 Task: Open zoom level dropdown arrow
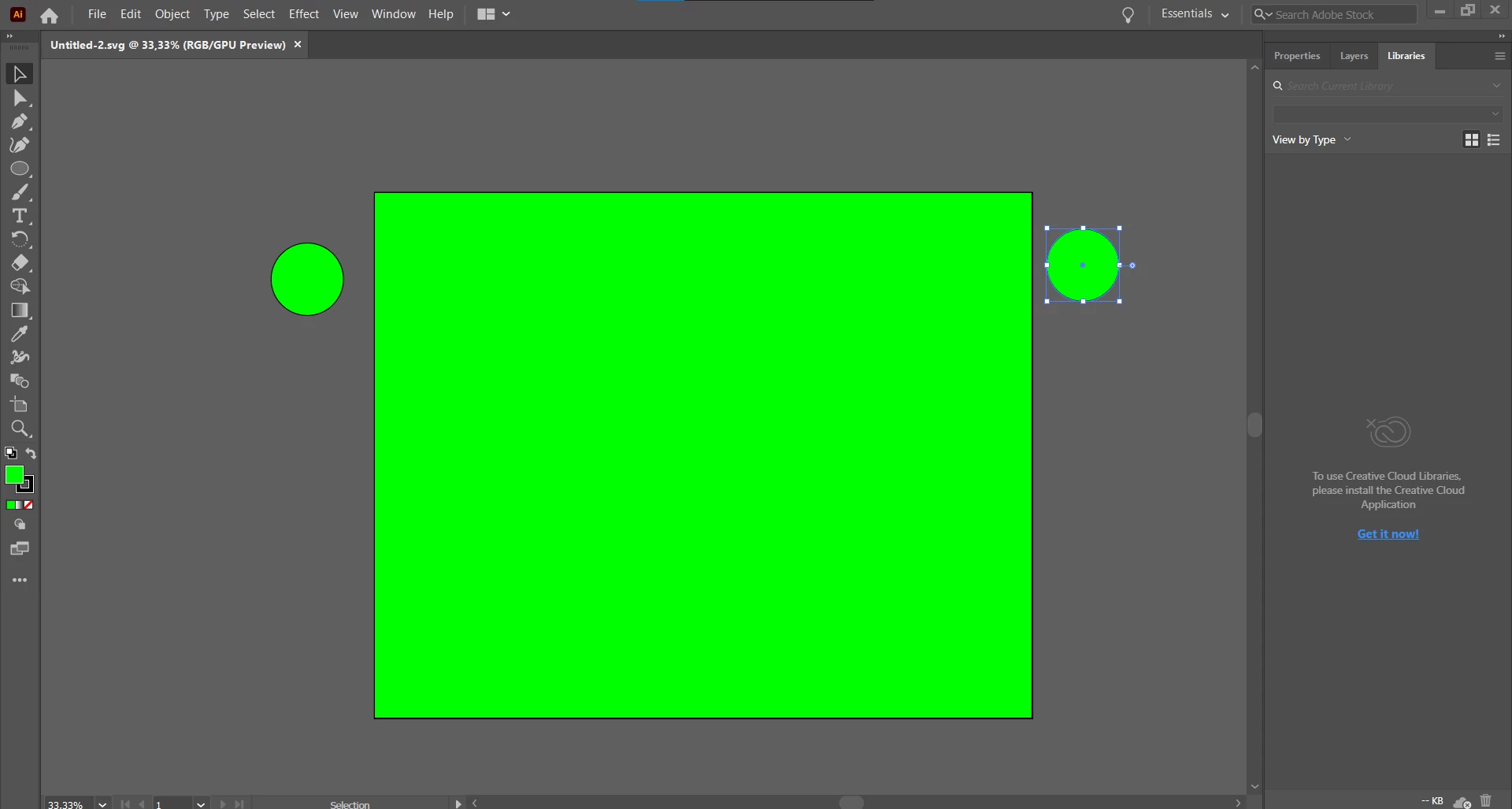(x=102, y=803)
